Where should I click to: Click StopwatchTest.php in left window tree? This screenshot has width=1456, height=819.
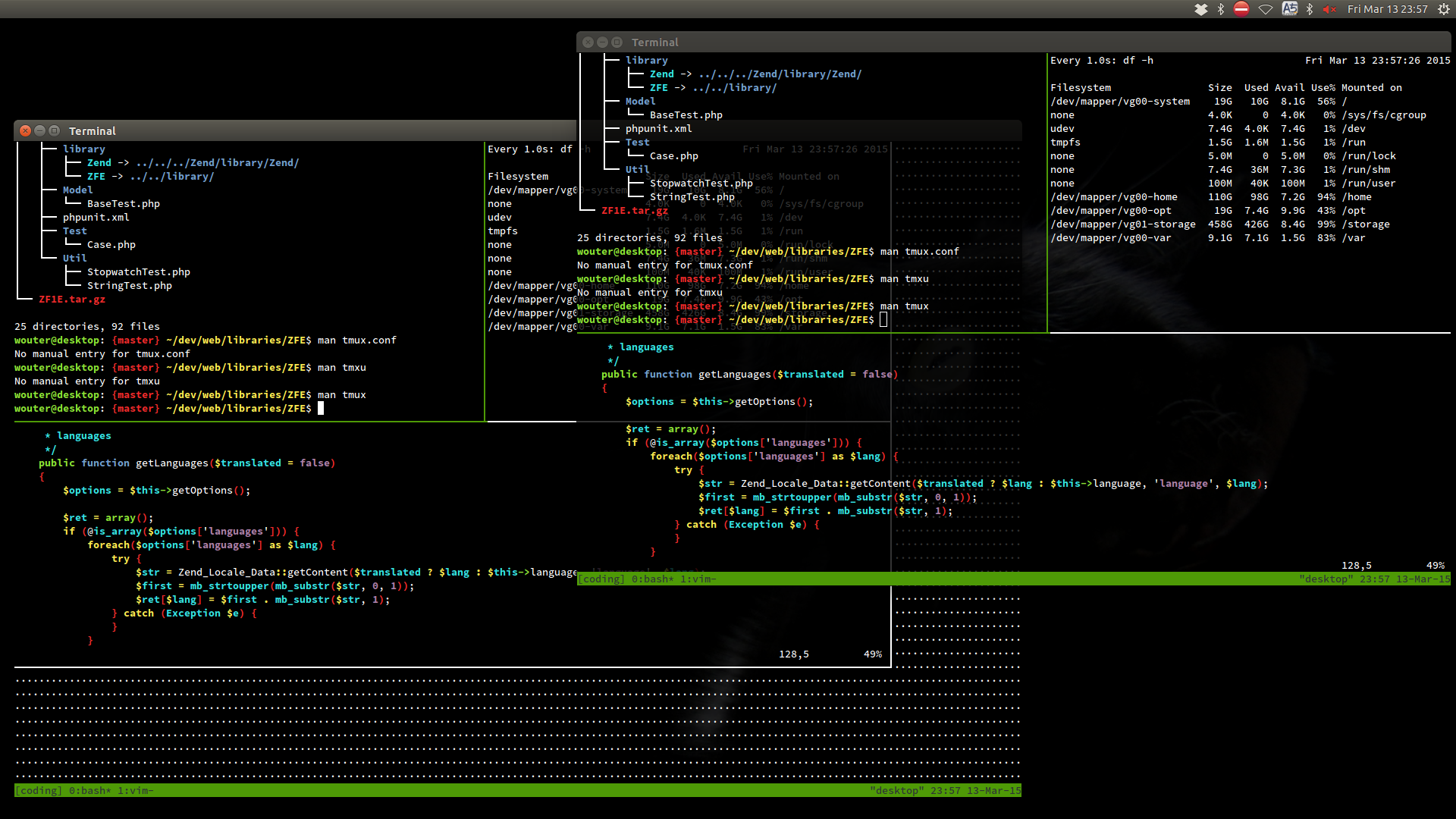pyautogui.click(x=139, y=272)
